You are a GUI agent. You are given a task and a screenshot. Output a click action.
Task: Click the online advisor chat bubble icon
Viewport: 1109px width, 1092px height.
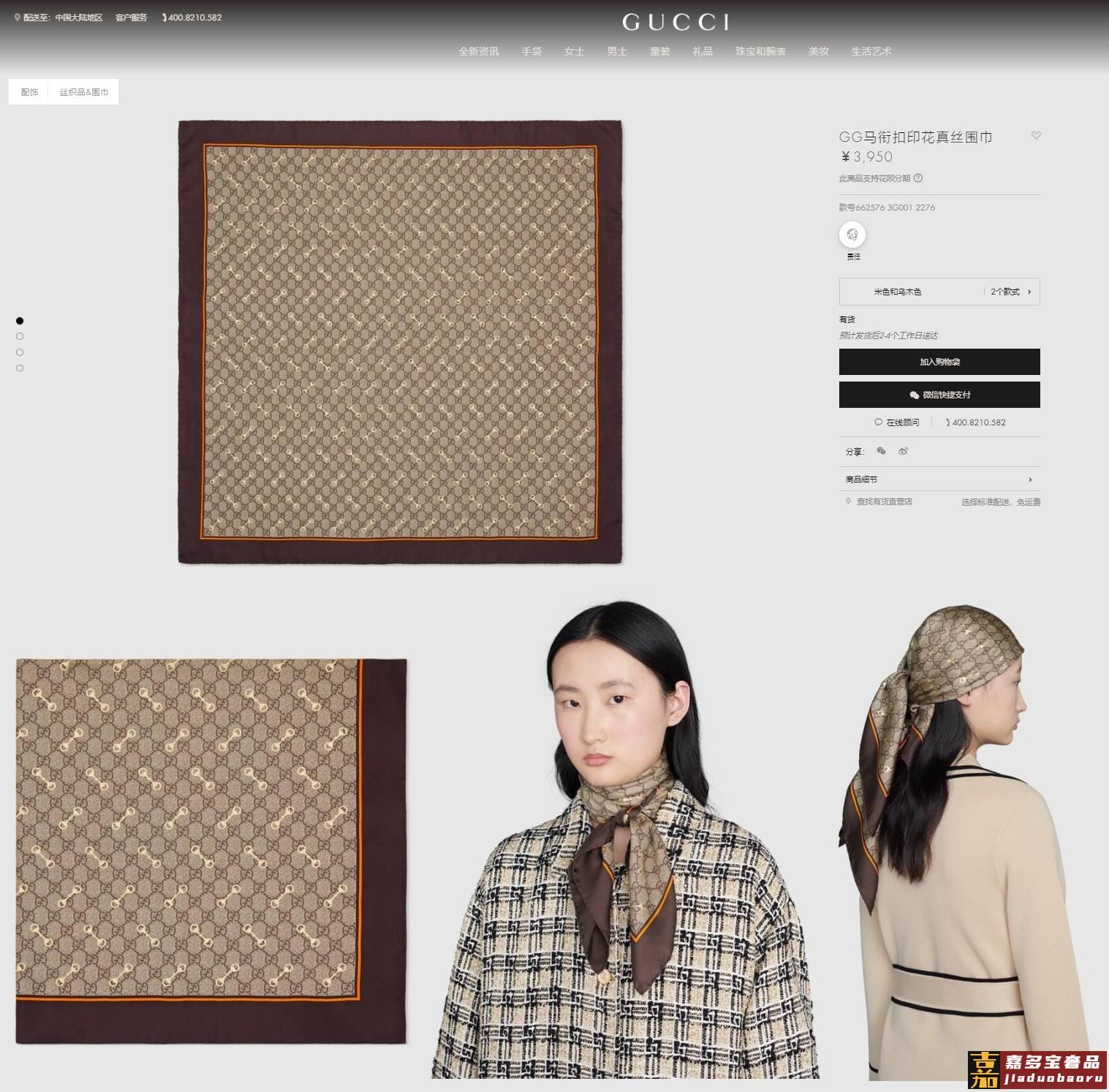[x=878, y=422]
